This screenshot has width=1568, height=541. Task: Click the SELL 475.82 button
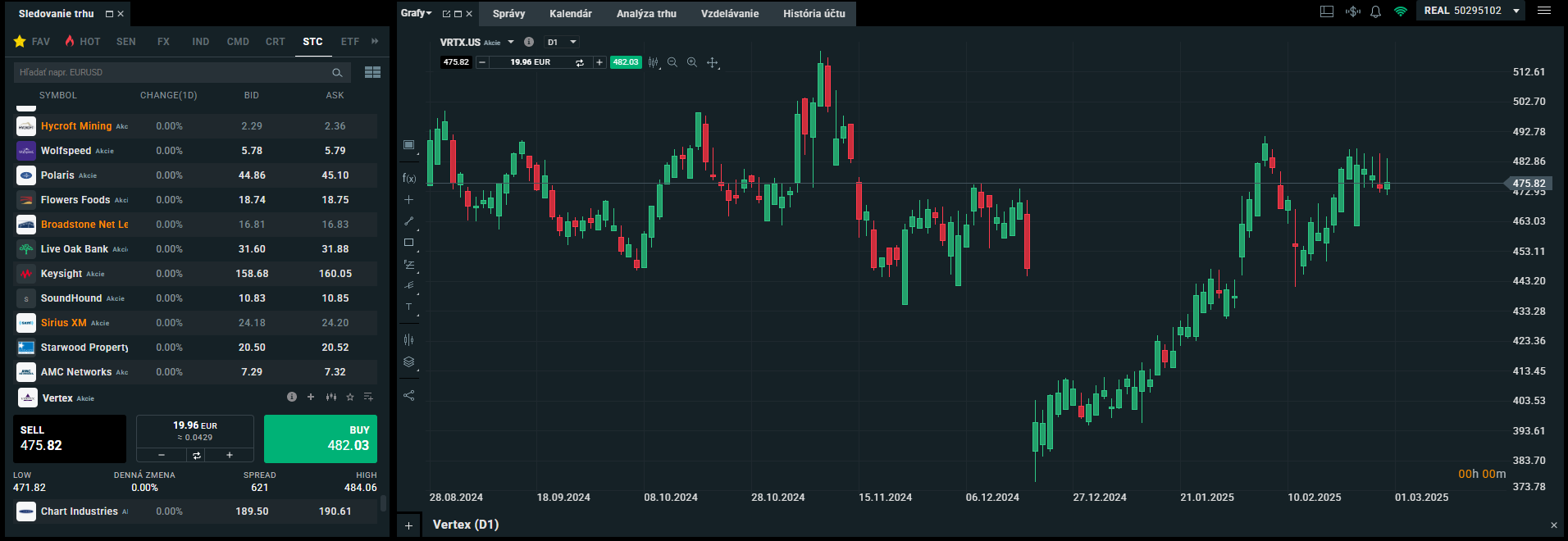point(70,439)
